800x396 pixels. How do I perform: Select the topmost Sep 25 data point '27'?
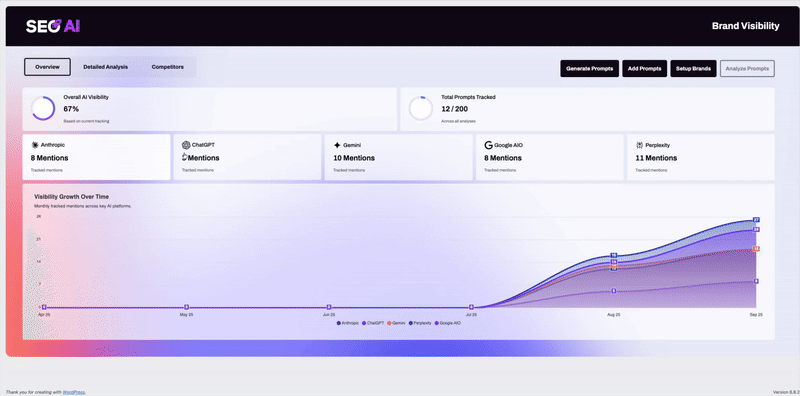tap(756, 219)
